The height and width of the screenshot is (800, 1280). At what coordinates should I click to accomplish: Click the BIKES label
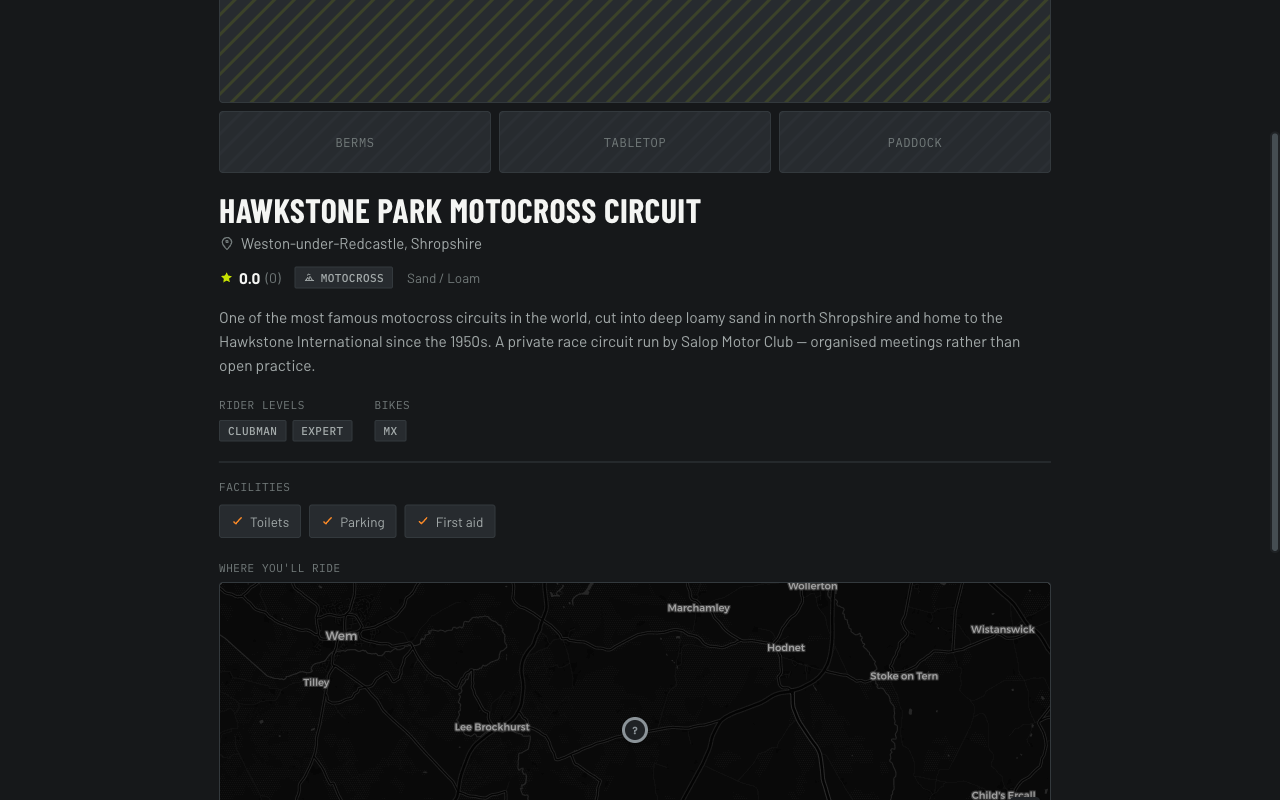tap(392, 405)
